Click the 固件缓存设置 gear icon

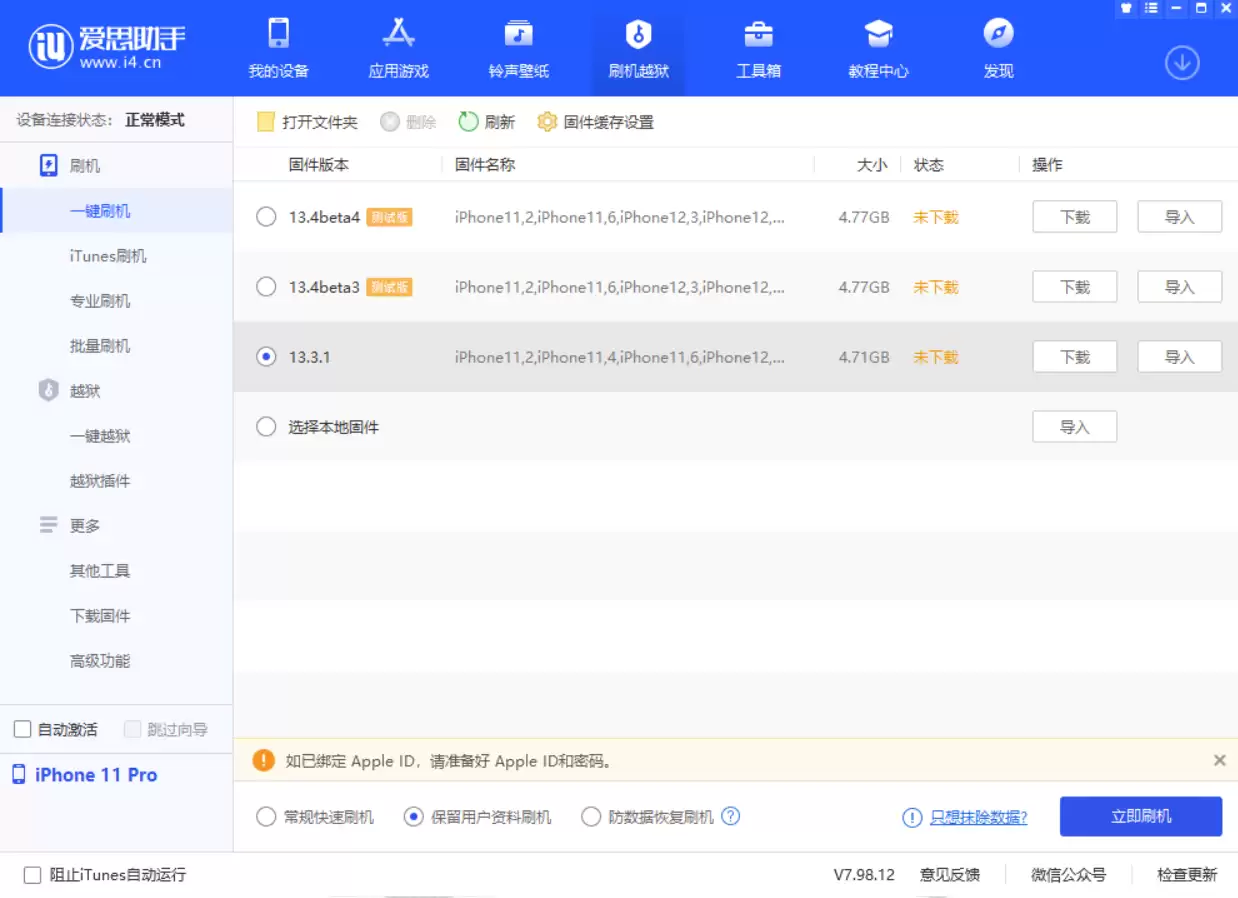(547, 122)
